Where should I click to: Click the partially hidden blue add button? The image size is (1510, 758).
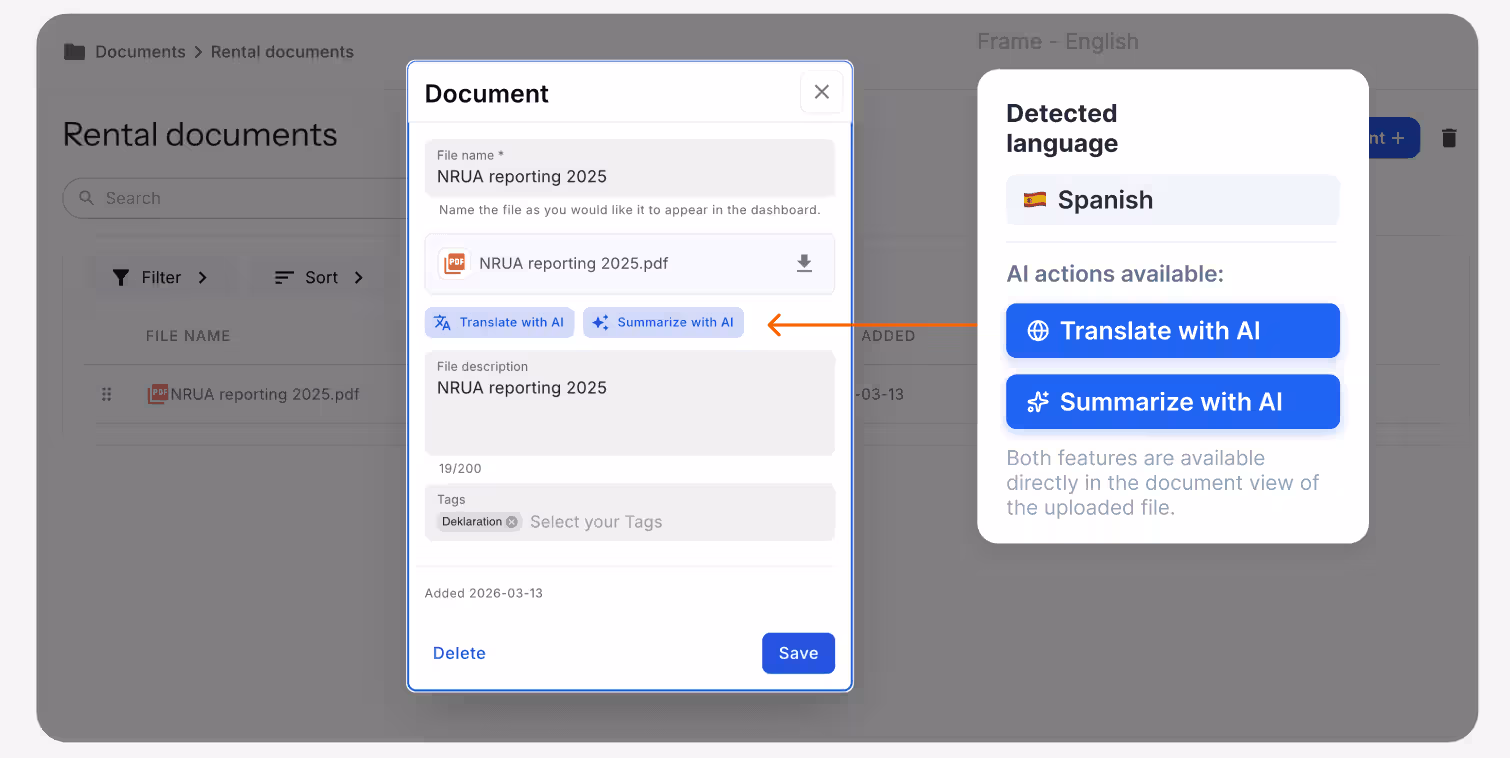pyautogui.click(x=1394, y=138)
